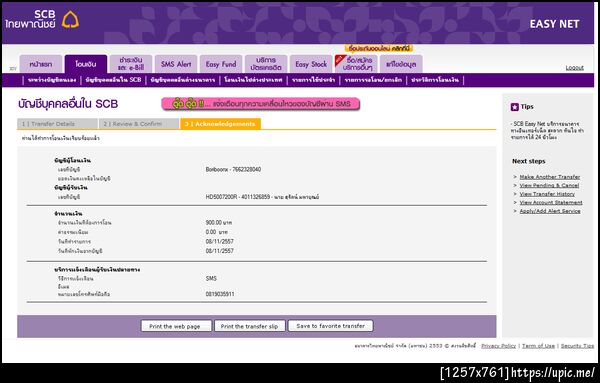
Task: Click the Tips star icon
Action: coord(514,107)
